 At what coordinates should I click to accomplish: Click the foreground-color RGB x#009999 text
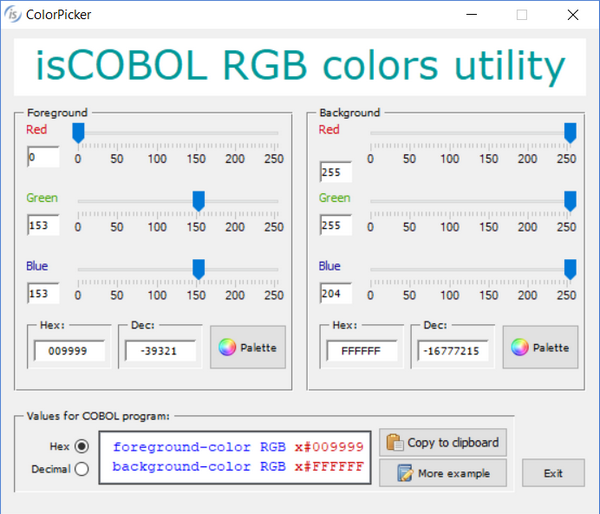(238, 447)
